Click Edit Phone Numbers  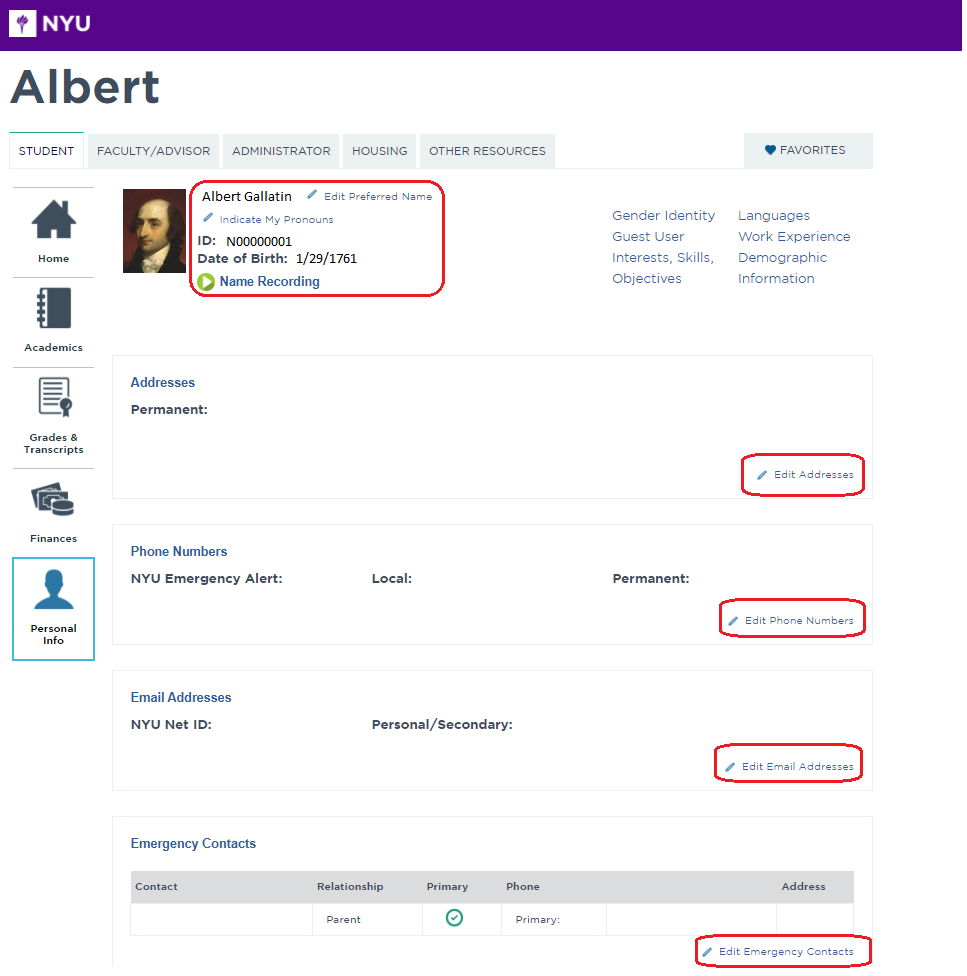coord(798,621)
